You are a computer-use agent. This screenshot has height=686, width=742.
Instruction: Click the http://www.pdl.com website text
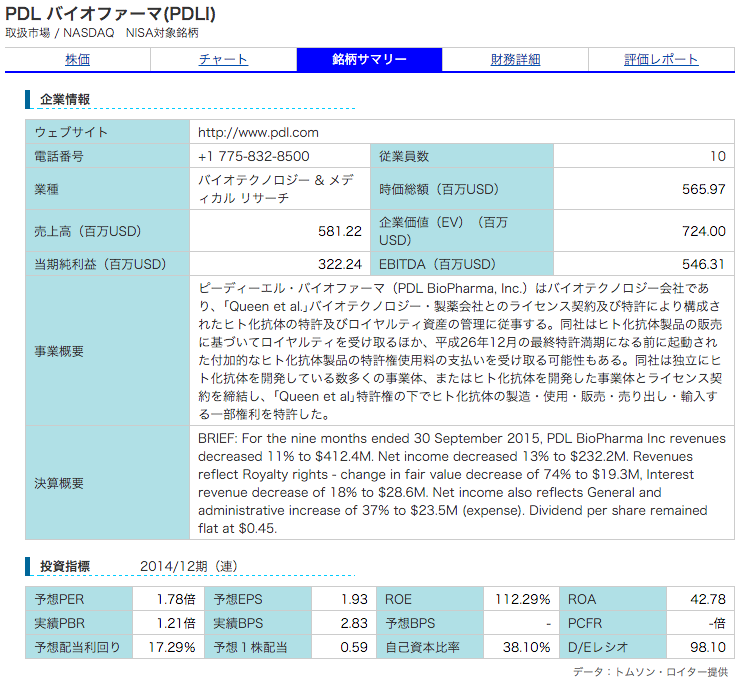(x=258, y=132)
